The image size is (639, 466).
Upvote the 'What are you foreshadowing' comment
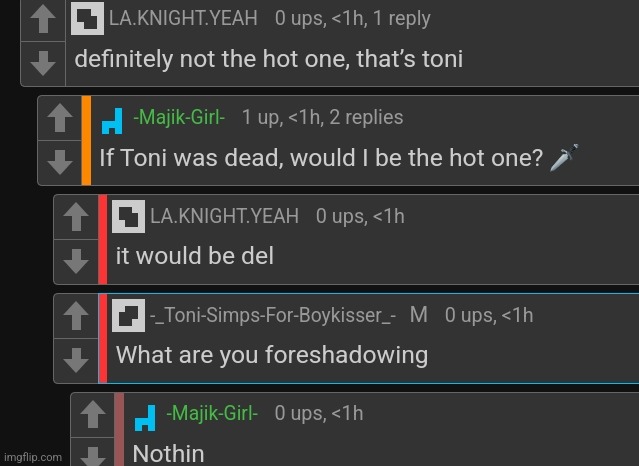(76, 316)
